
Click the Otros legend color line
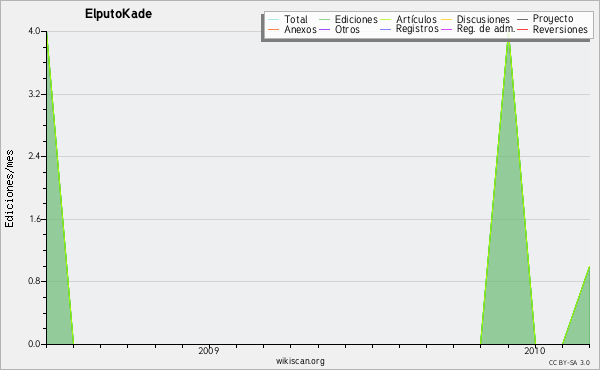pos(324,29)
